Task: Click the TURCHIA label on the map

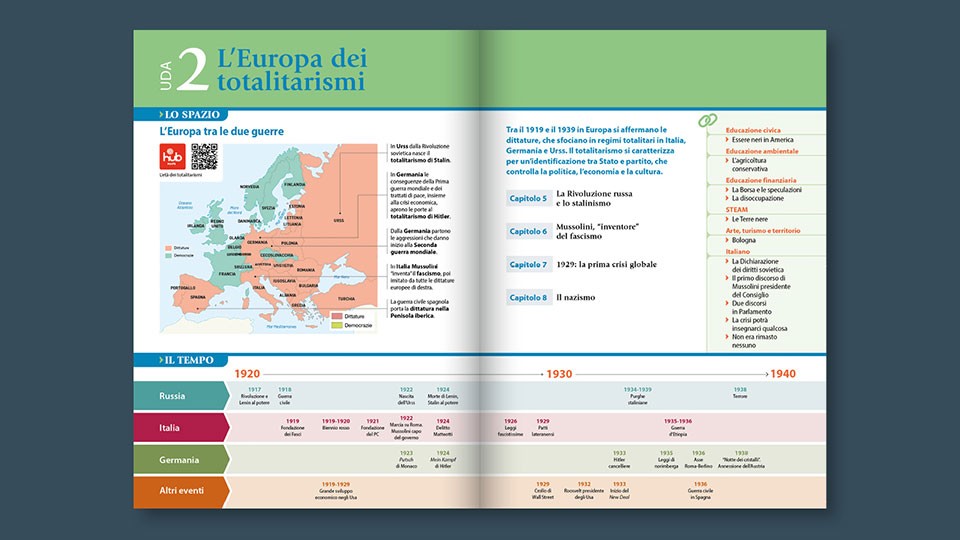Action: 346,299
